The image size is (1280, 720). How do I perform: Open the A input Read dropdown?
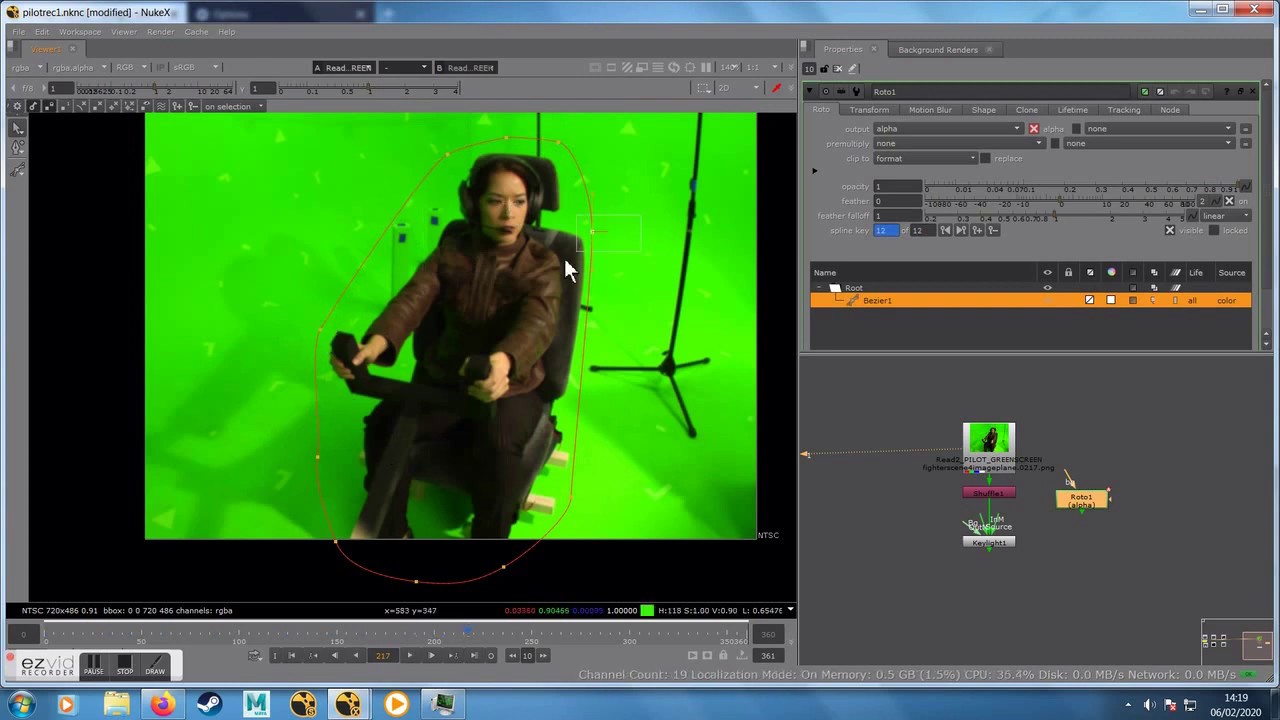pyautogui.click(x=344, y=68)
